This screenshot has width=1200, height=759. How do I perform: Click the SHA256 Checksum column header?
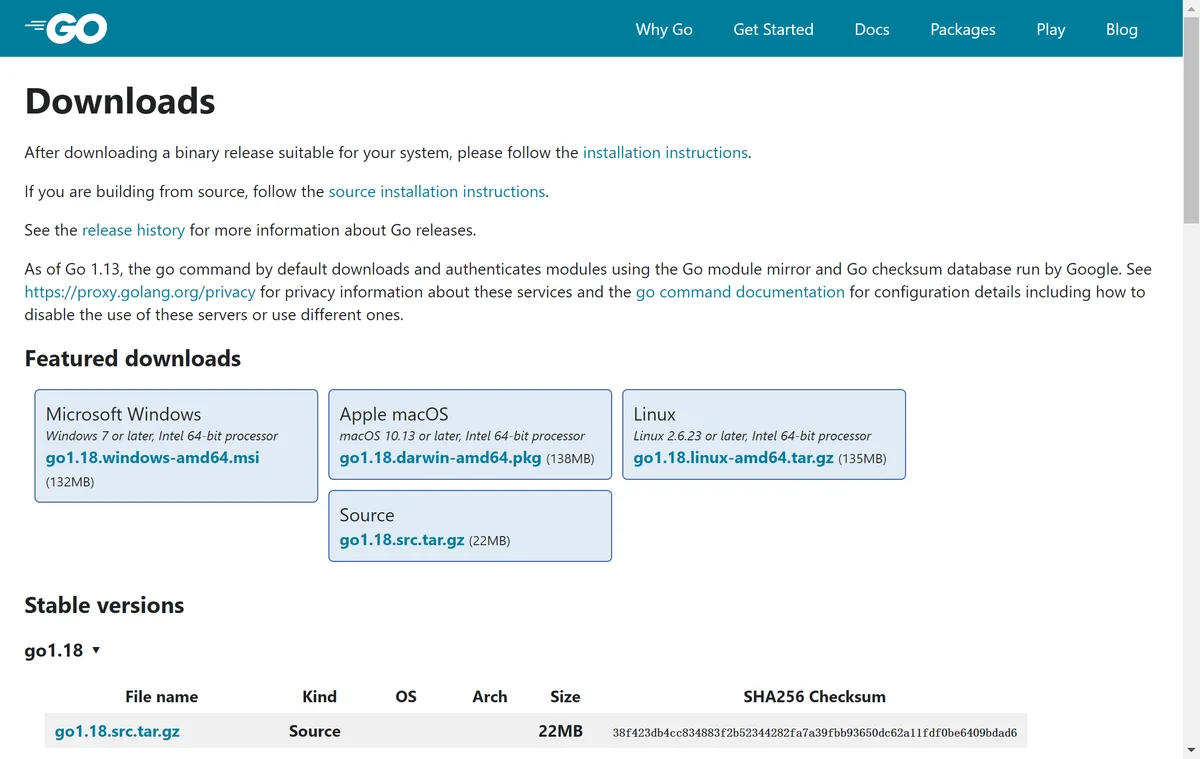coord(814,697)
